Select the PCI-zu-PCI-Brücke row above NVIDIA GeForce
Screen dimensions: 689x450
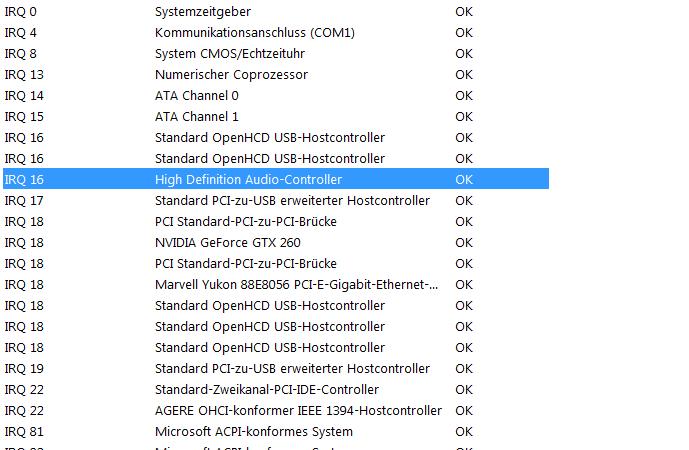tap(276, 222)
